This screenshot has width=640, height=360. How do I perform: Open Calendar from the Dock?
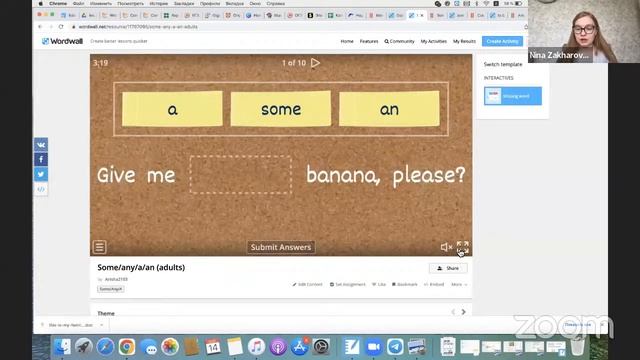(213, 347)
